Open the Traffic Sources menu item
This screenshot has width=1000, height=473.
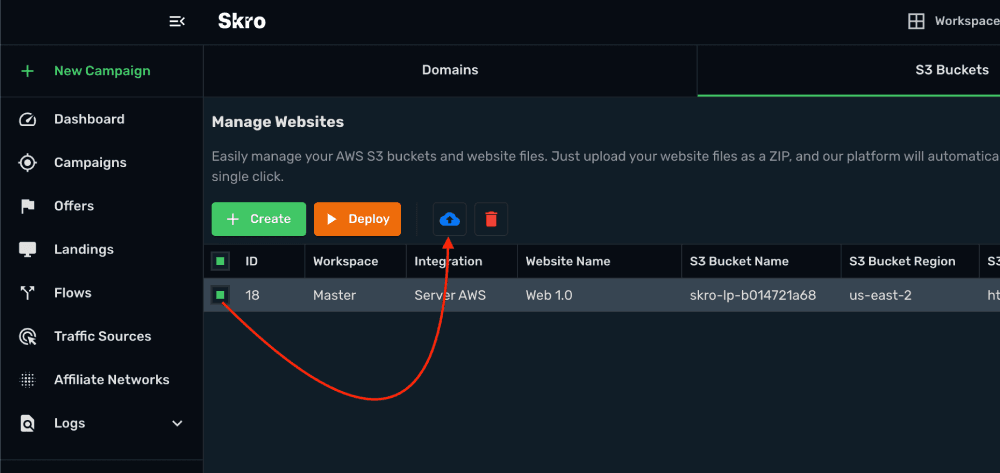pyautogui.click(x=101, y=336)
